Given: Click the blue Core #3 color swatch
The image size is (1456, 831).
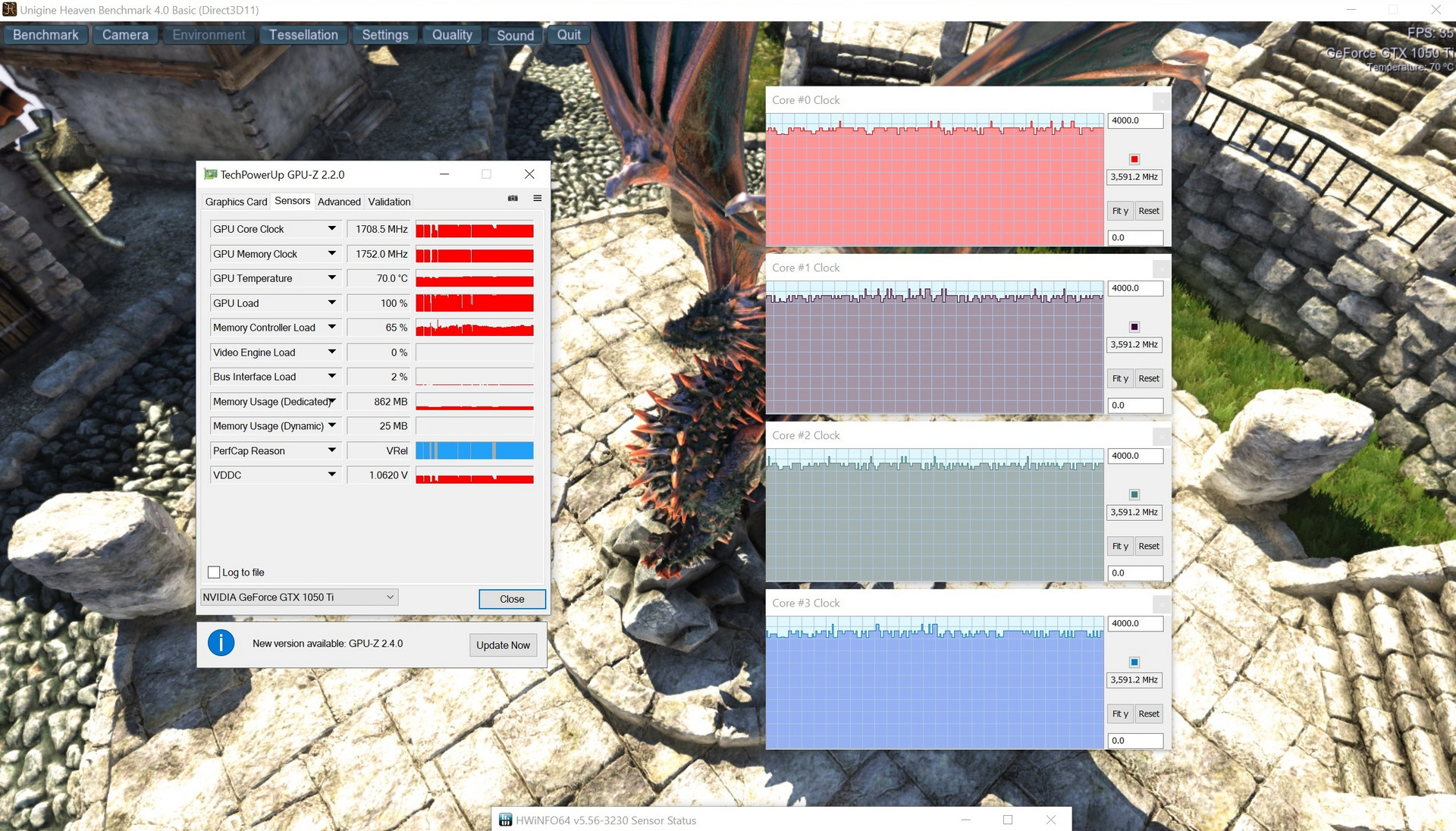Looking at the screenshot, I should coord(1134,662).
